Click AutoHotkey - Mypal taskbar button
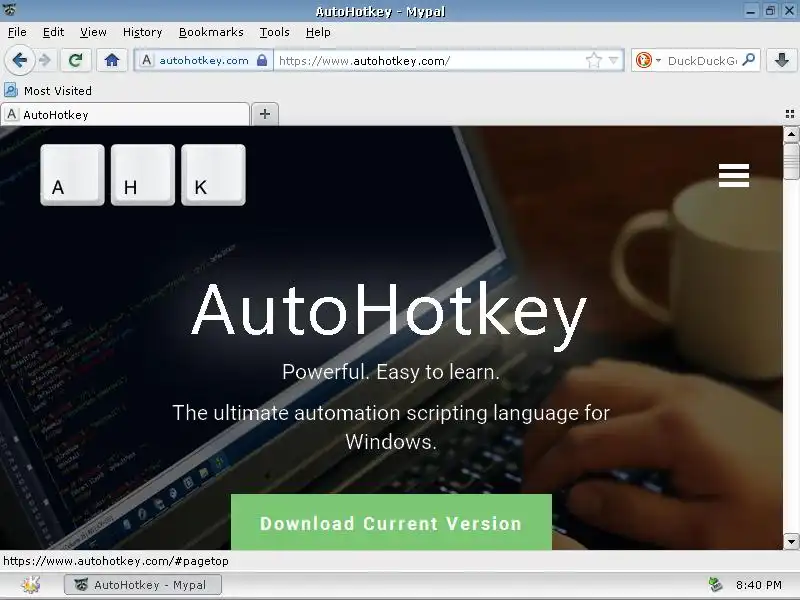Viewport: 800px width, 600px height. pos(143,585)
